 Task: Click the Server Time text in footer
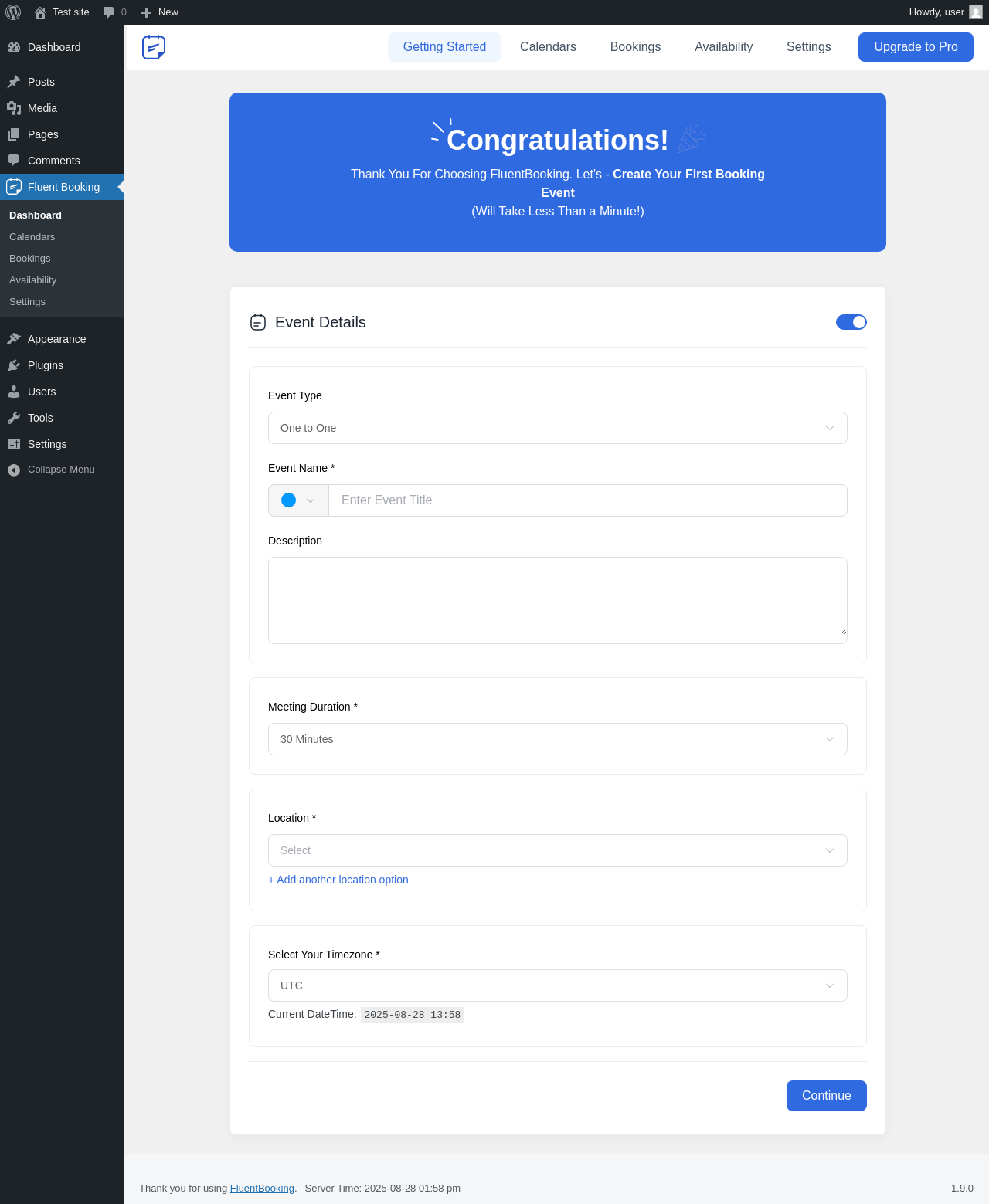pyautogui.click(x=382, y=1189)
